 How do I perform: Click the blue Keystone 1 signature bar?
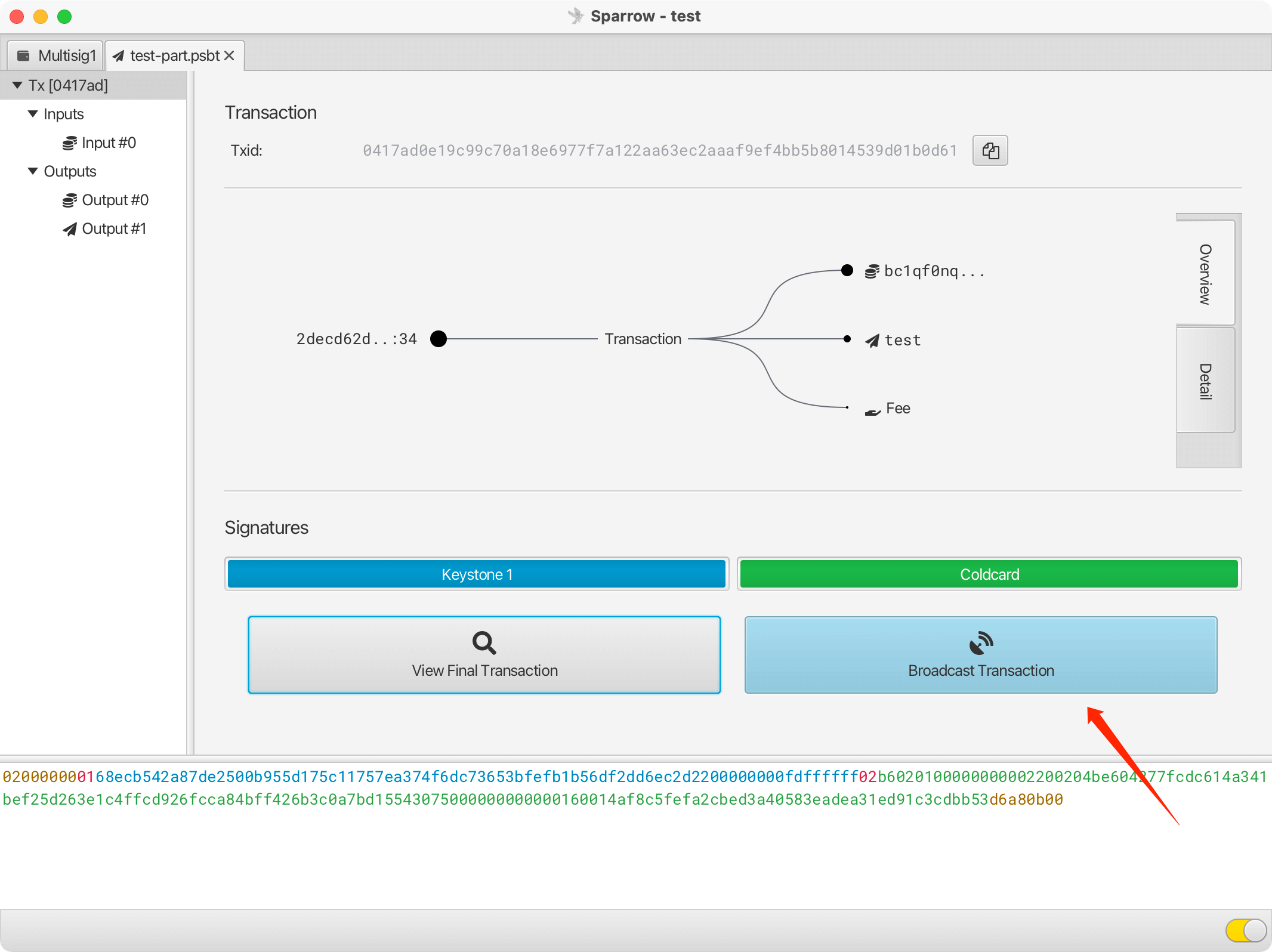[x=476, y=574]
